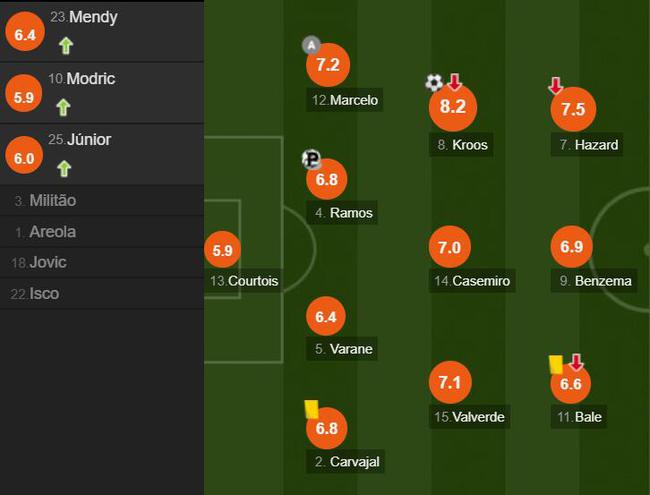Open the 14. Casemiro name label

point(472,281)
